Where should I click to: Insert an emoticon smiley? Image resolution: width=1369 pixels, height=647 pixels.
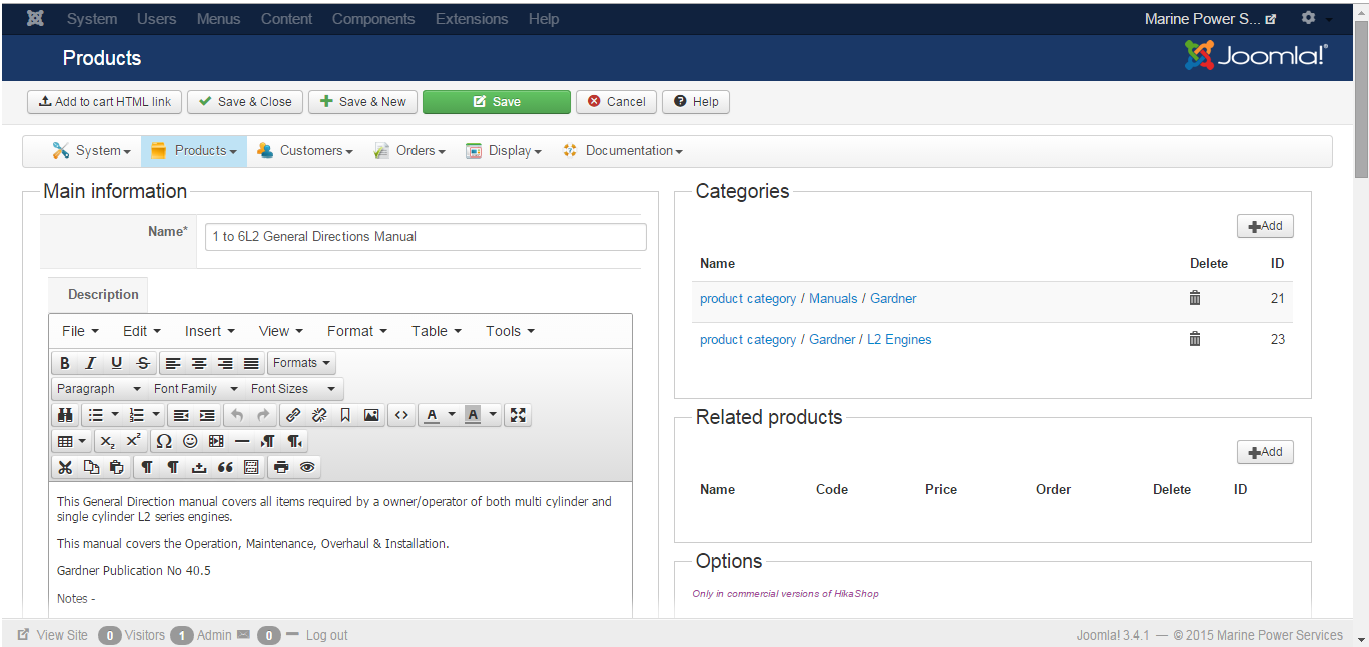tap(190, 441)
